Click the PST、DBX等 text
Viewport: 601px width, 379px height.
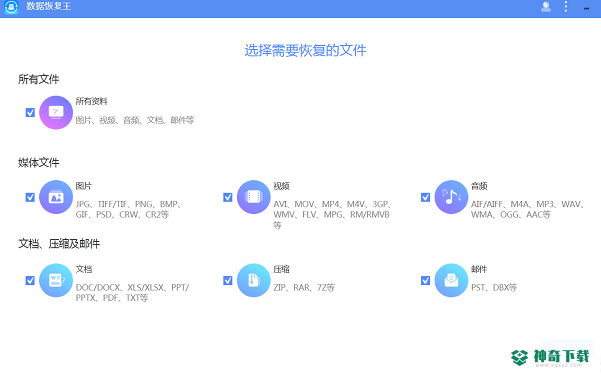coord(494,287)
